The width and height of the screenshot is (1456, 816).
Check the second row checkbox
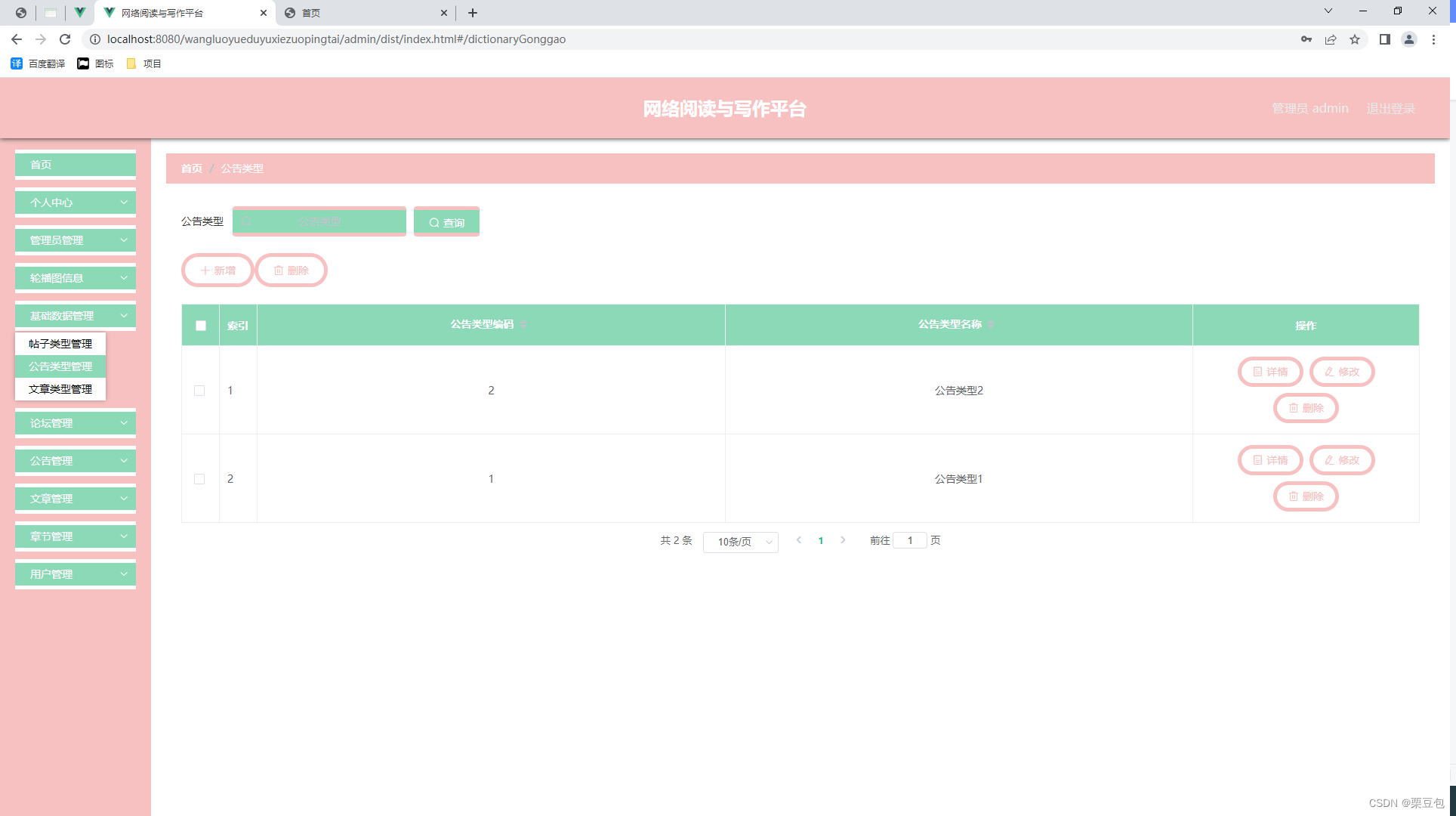tap(199, 479)
